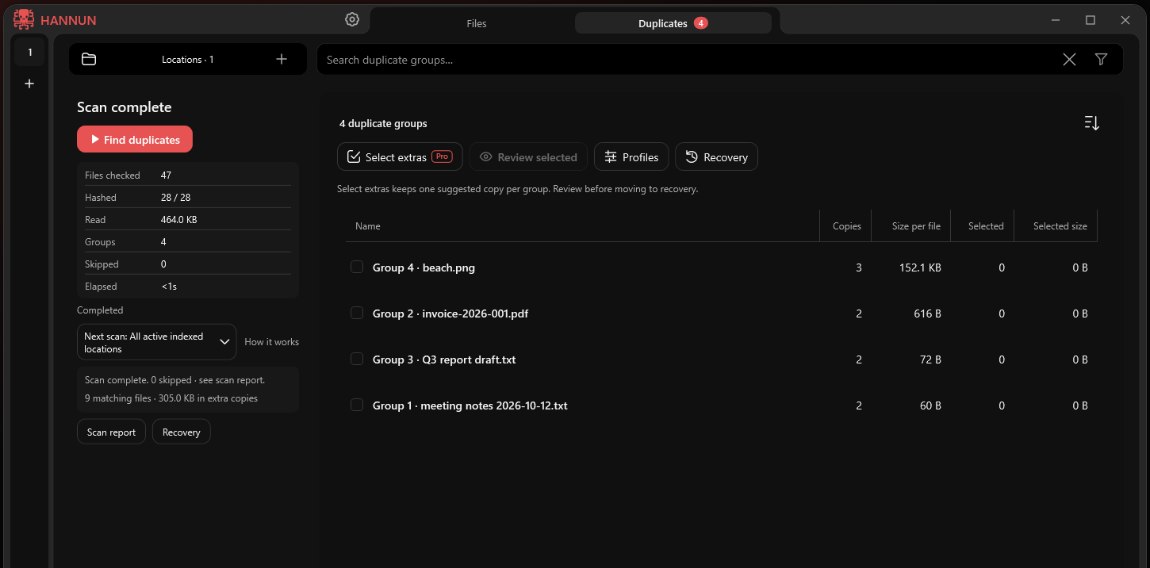Click the 4 duplicate groups heading
The height and width of the screenshot is (568, 1150).
(x=383, y=123)
